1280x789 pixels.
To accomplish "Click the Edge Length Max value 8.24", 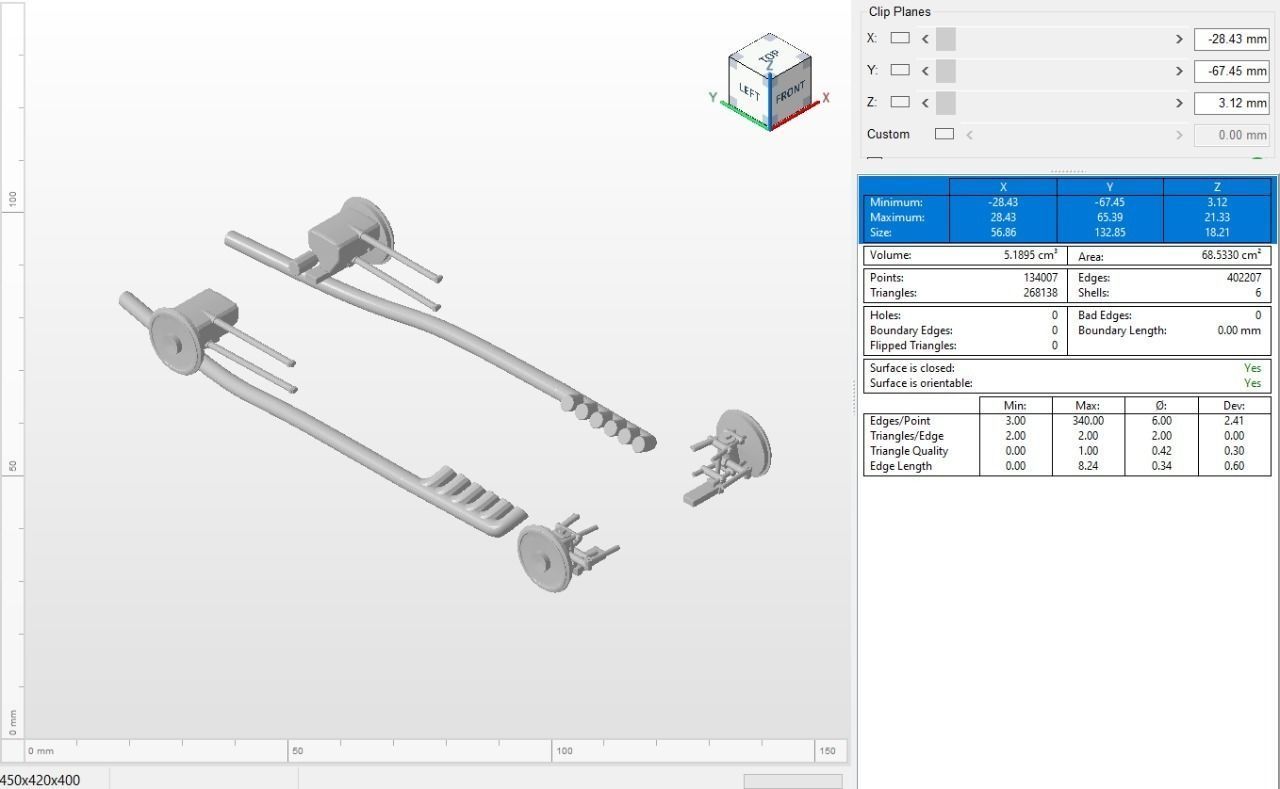I will point(1088,466).
